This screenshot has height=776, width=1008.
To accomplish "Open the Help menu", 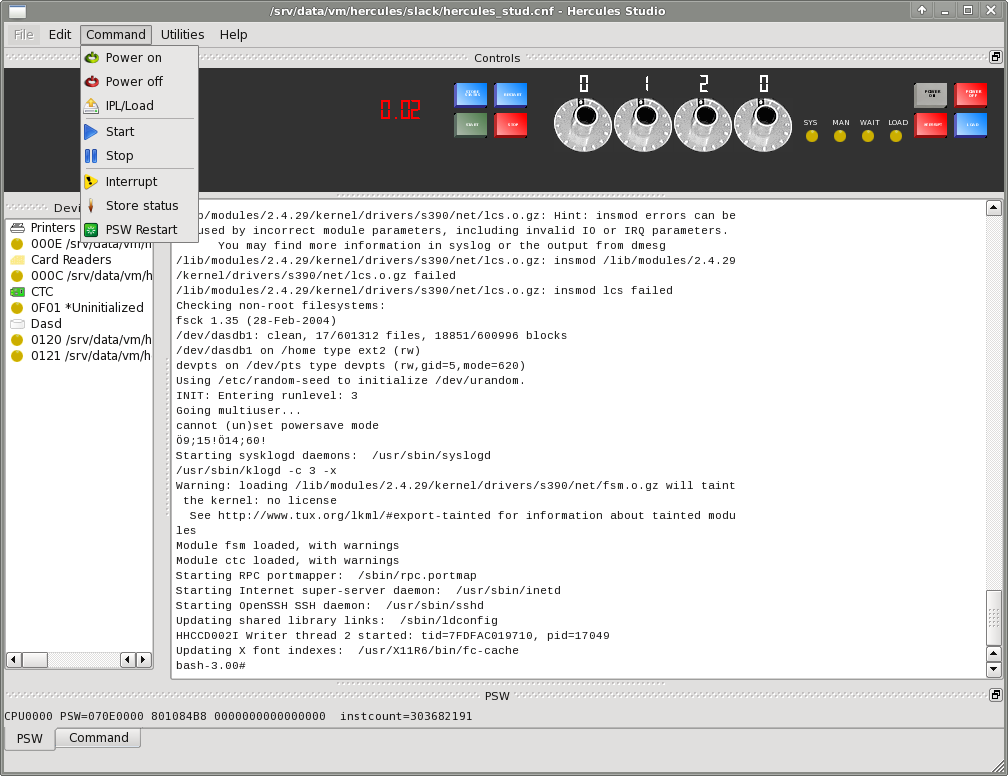I will [x=233, y=35].
